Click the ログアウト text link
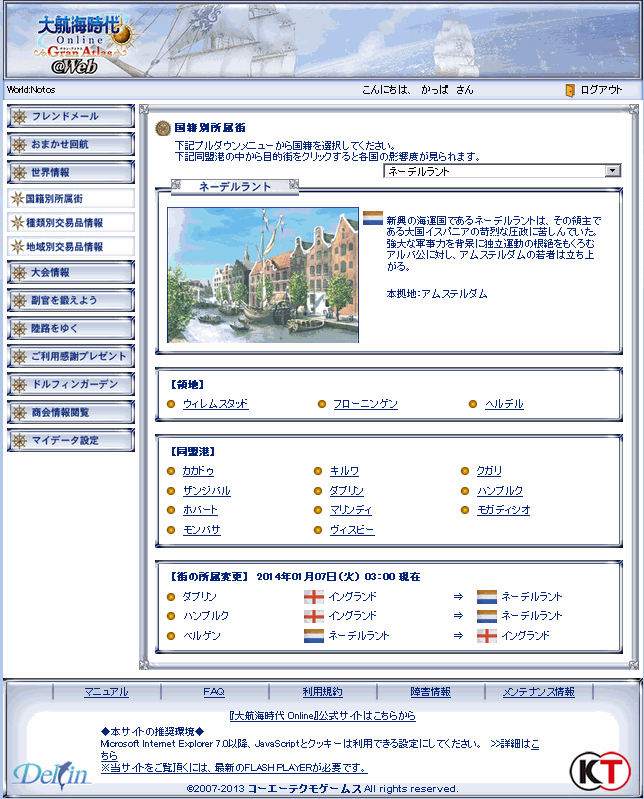The height and width of the screenshot is (799, 644). 601,90
